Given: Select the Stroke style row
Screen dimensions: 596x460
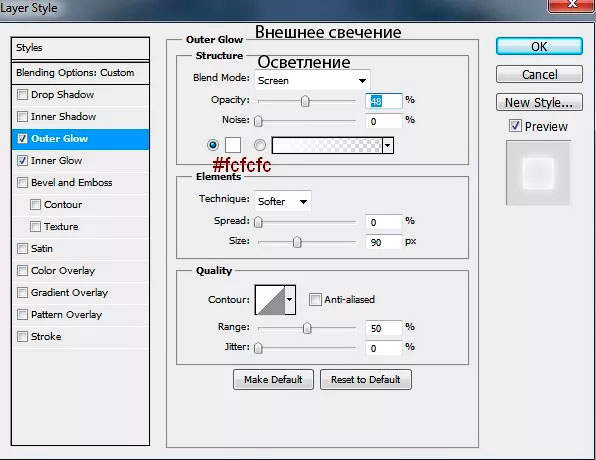Looking at the screenshot, I should [x=81, y=337].
